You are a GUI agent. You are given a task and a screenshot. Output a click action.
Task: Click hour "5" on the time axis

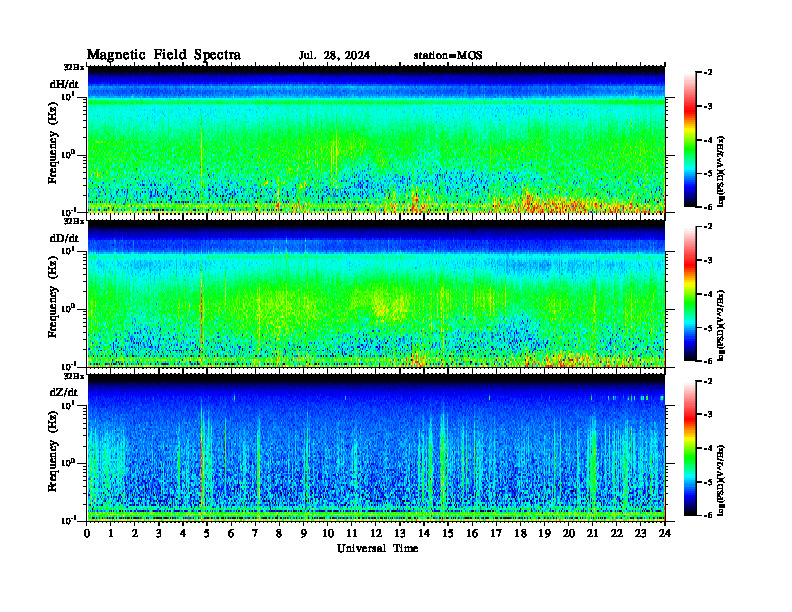[207, 533]
